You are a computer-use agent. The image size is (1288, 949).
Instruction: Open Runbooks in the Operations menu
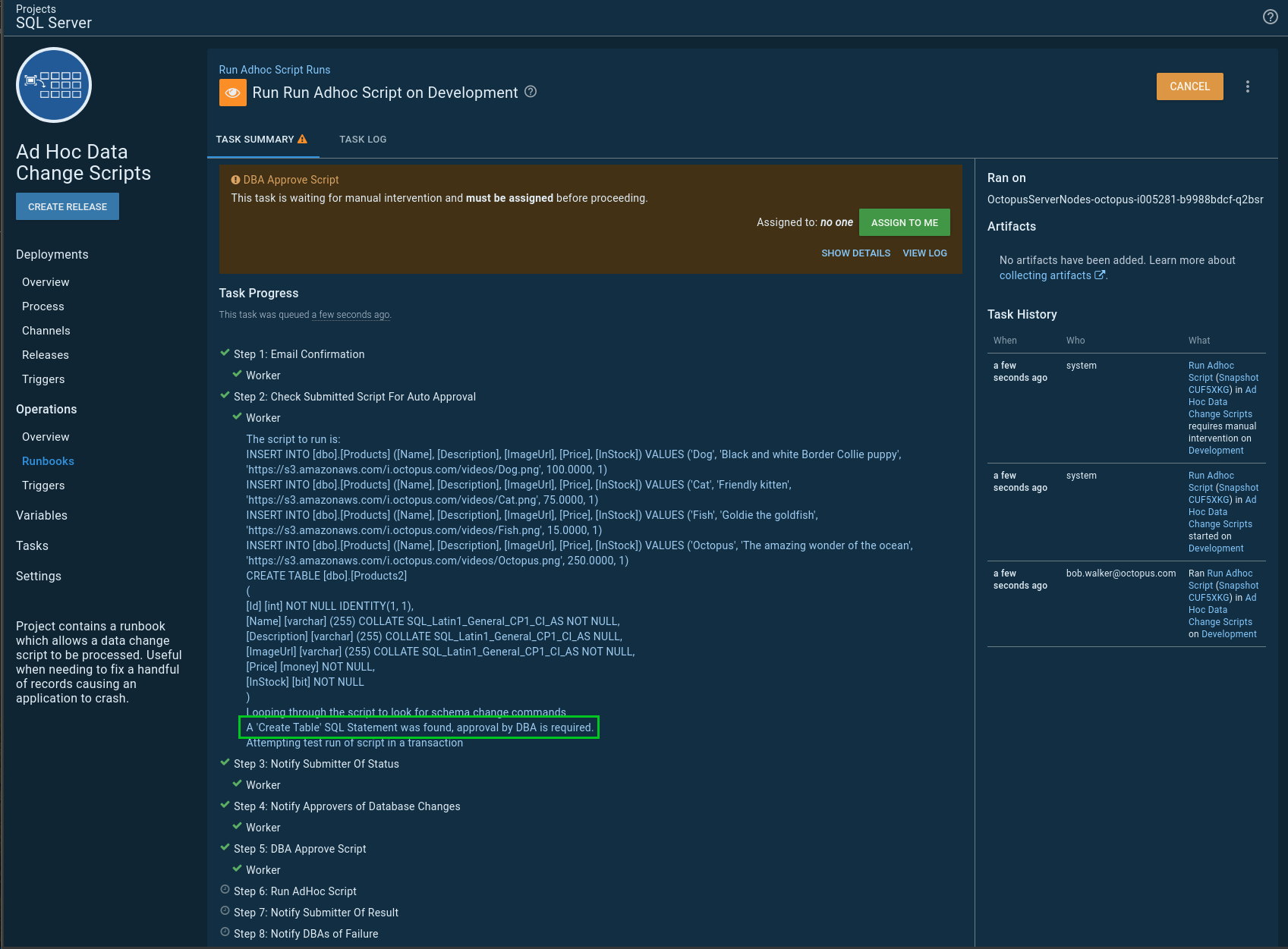48,461
